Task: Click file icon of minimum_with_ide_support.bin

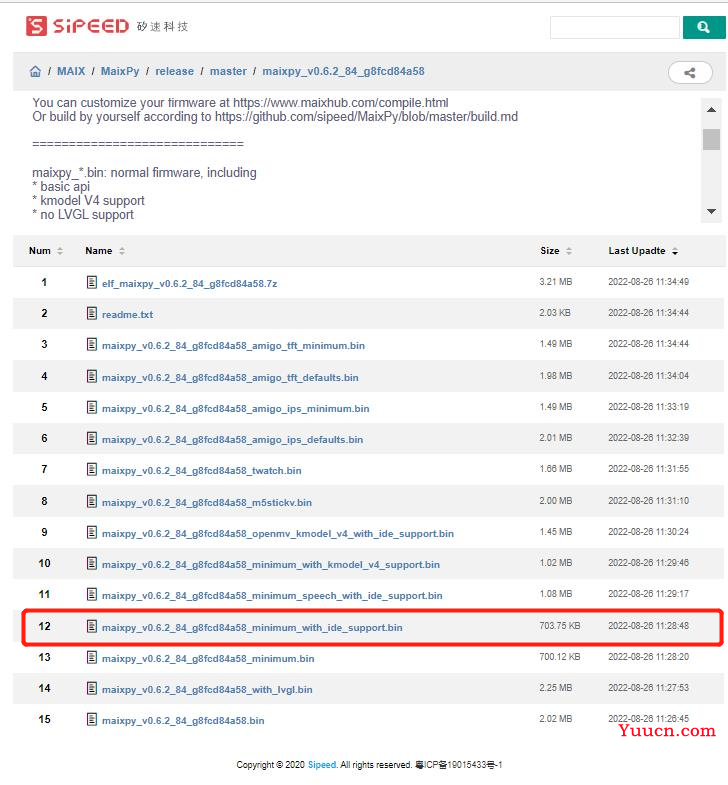Action: 92,627
